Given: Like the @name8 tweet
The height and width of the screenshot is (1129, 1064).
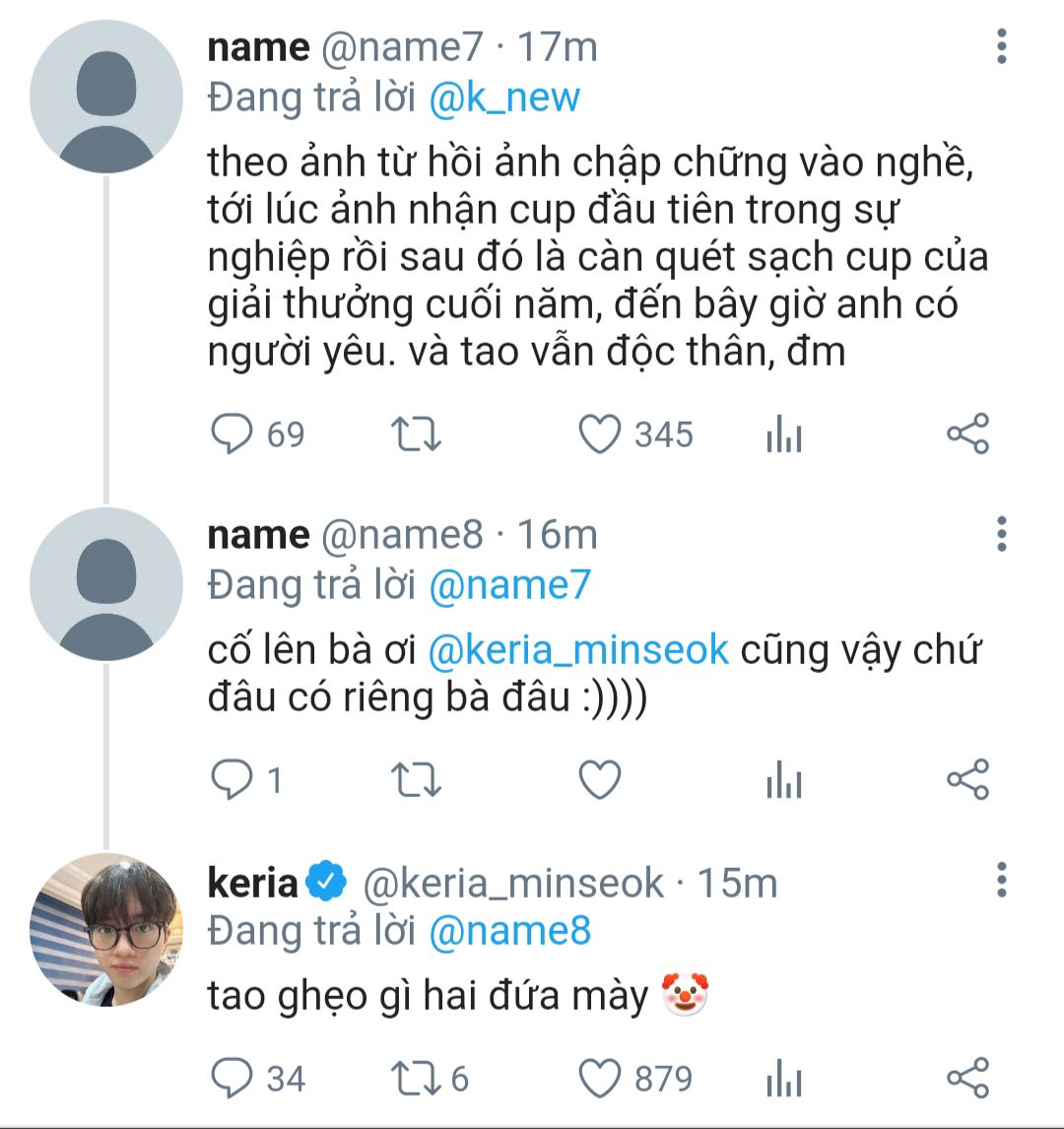Looking at the screenshot, I should click(x=599, y=780).
